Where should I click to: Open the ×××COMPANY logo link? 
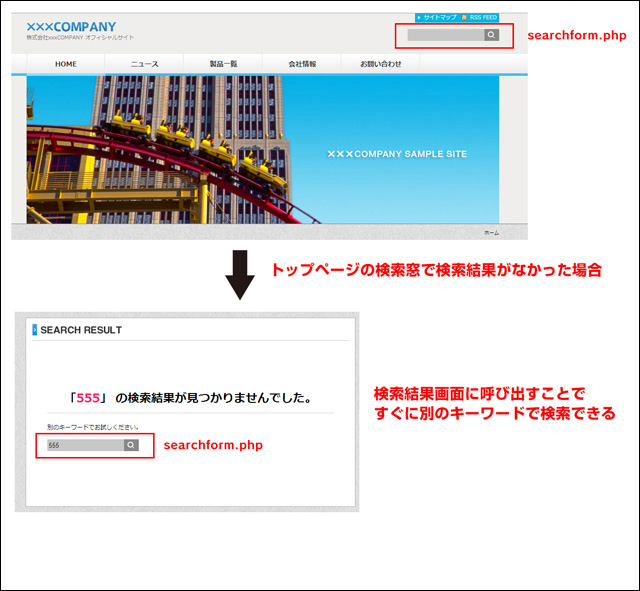pyautogui.click(x=71, y=27)
